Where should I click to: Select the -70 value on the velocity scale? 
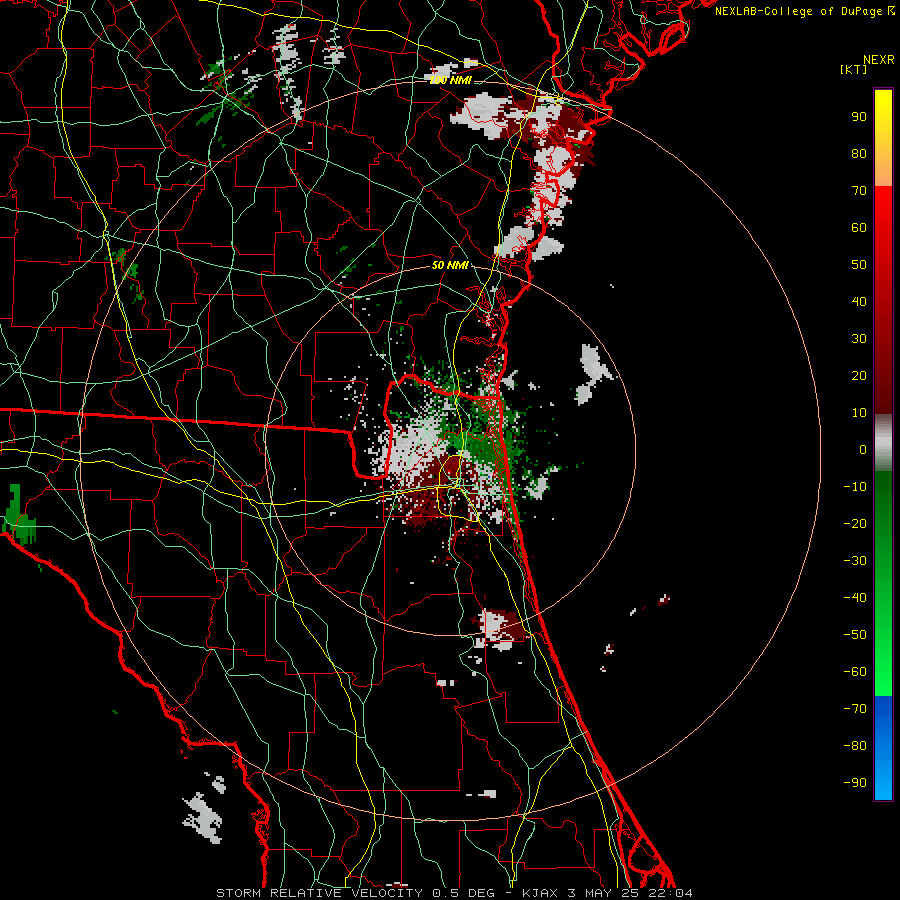click(x=855, y=709)
